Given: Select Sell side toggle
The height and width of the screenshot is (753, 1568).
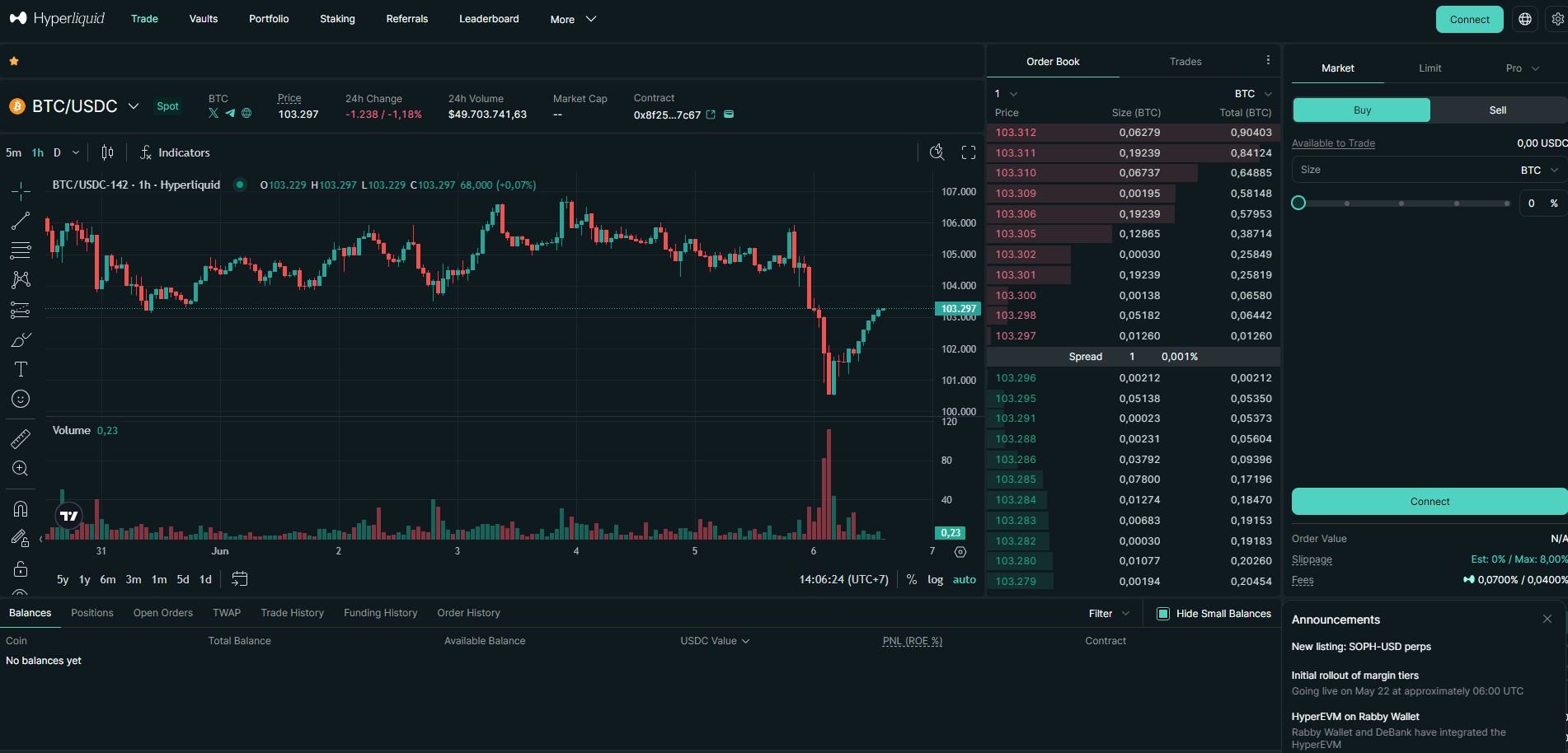Looking at the screenshot, I should (x=1498, y=110).
